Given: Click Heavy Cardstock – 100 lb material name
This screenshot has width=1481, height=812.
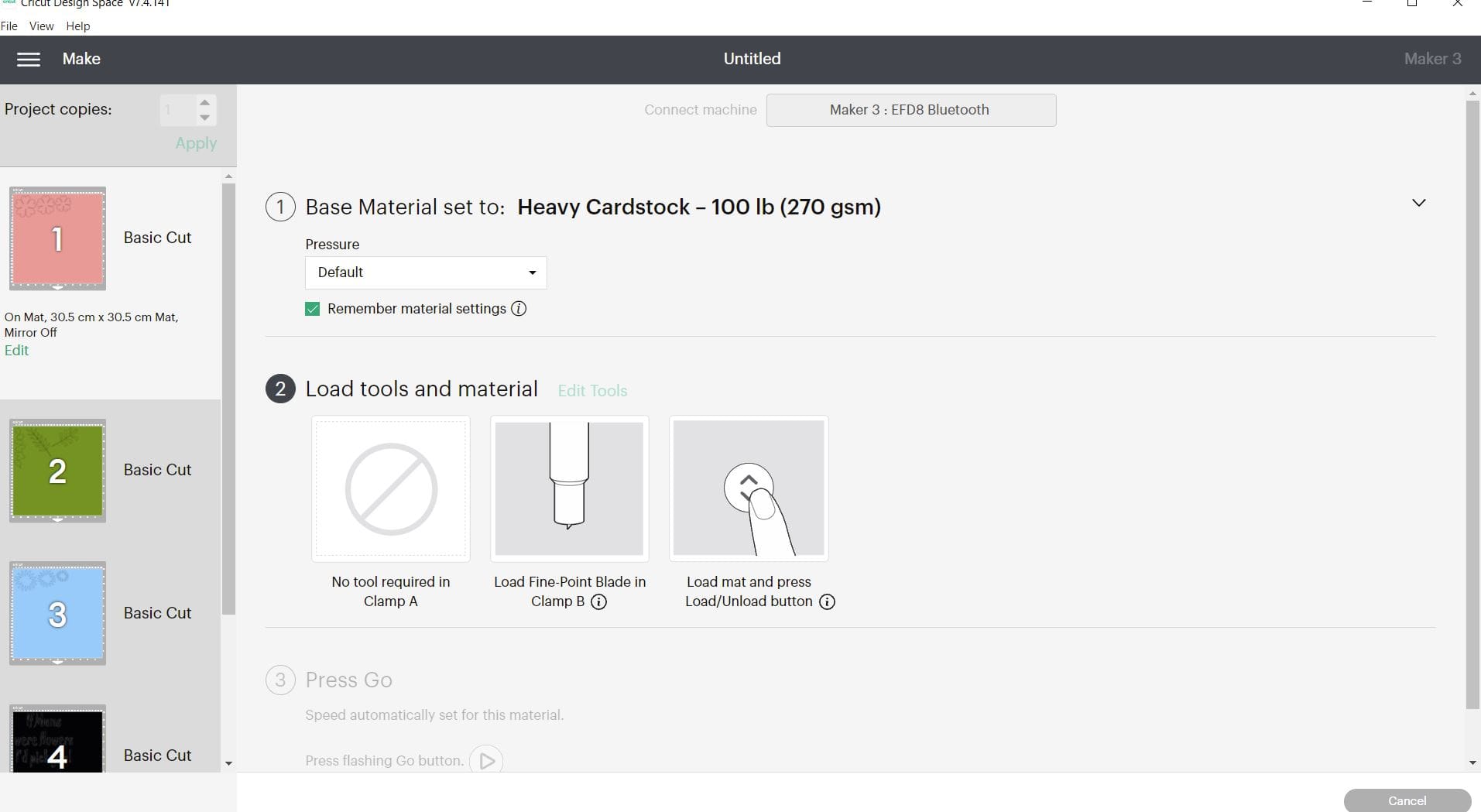Looking at the screenshot, I should coord(699,207).
